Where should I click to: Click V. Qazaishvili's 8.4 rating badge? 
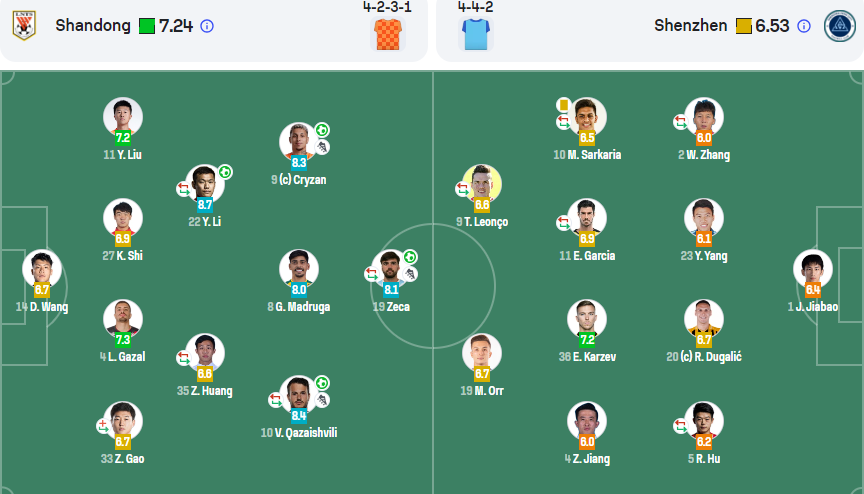(299, 416)
